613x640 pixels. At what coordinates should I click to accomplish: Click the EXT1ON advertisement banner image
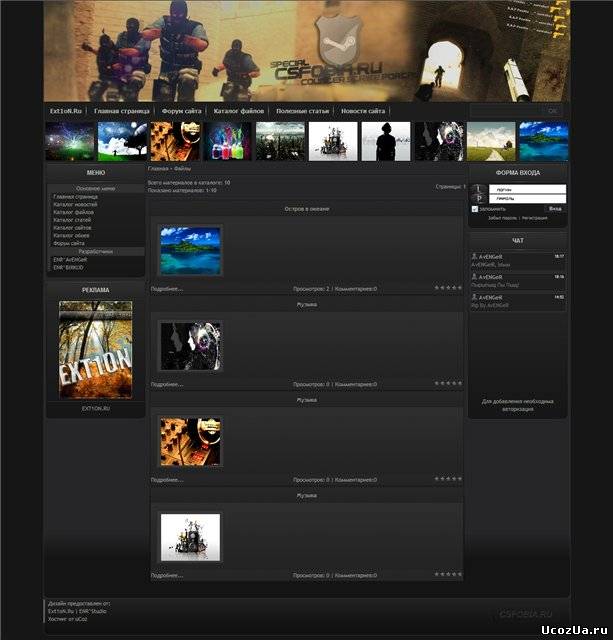tap(95, 350)
